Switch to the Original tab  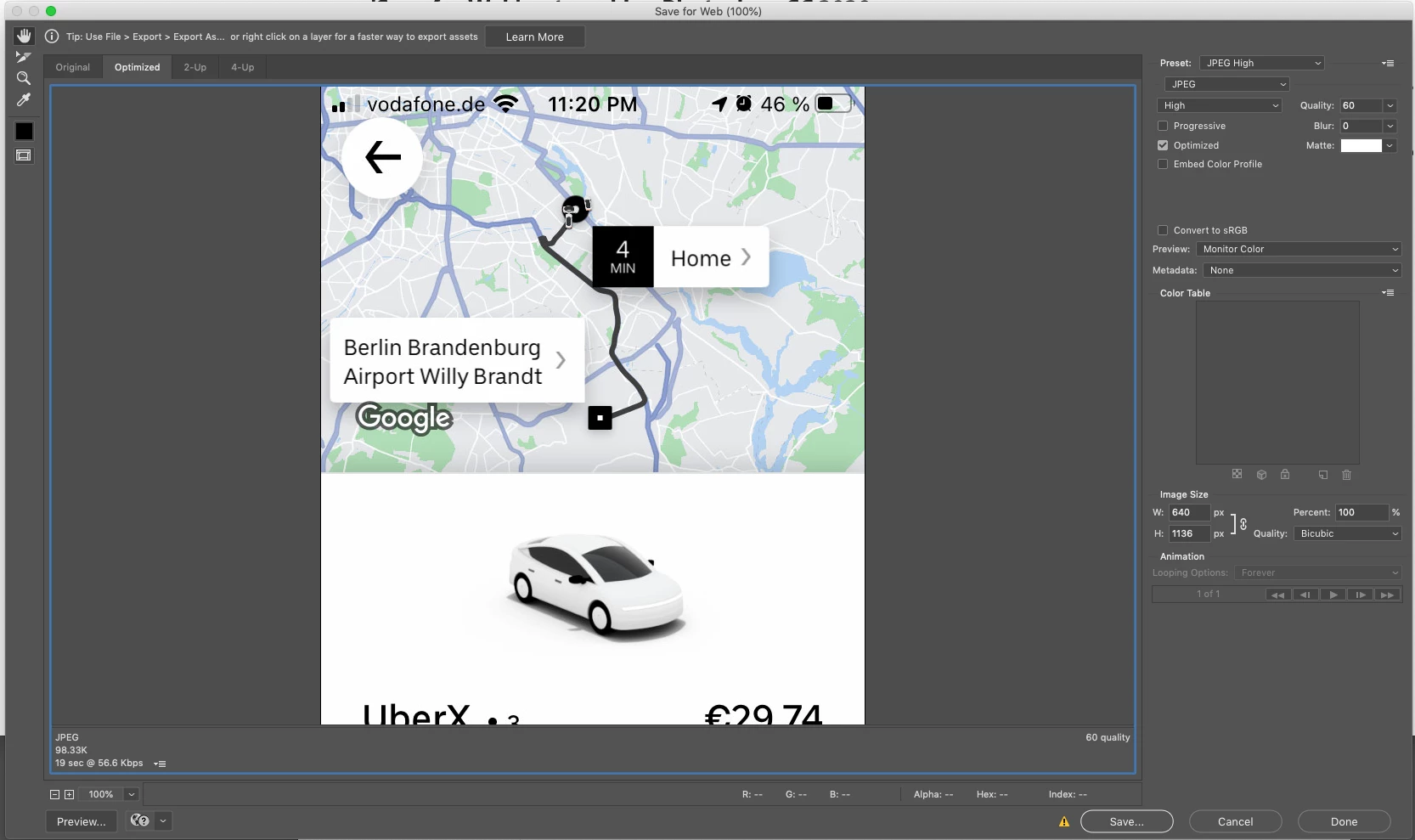click(x=73, y=67)
